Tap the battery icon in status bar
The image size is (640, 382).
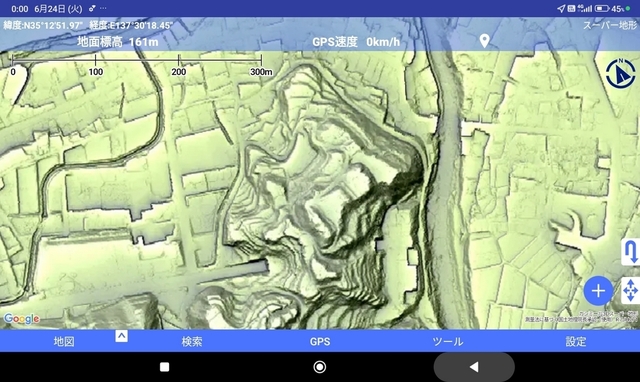click(602, 8)
